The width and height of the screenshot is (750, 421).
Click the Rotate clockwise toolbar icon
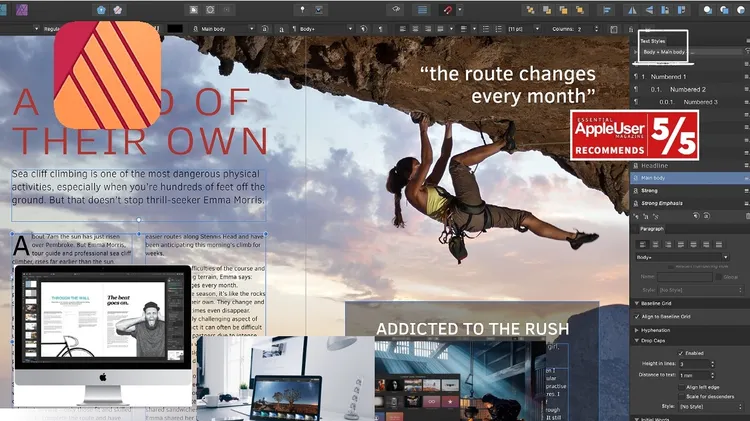[682, 10]
